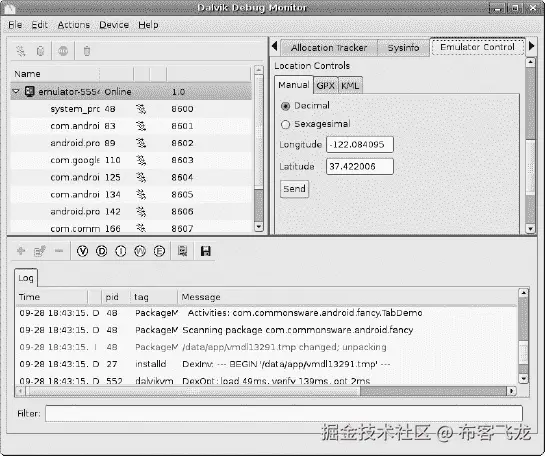
Task: Click the remove log filter minus icon
Action: 59,251
